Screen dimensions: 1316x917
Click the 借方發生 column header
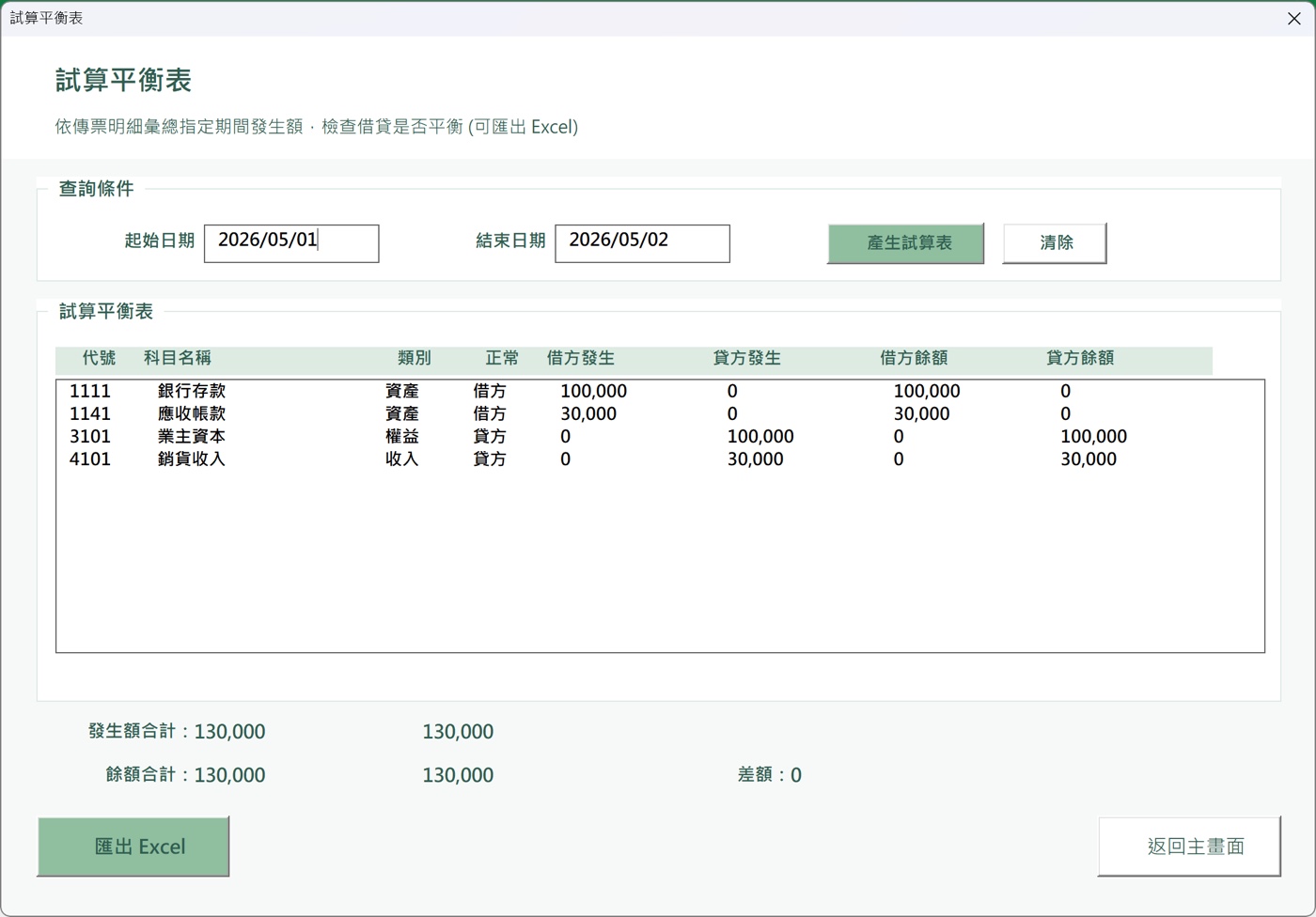pos(581,358)
